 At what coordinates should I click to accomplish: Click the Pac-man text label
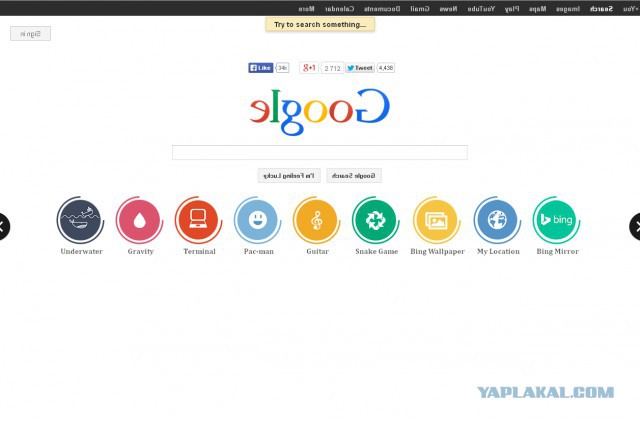259,251
